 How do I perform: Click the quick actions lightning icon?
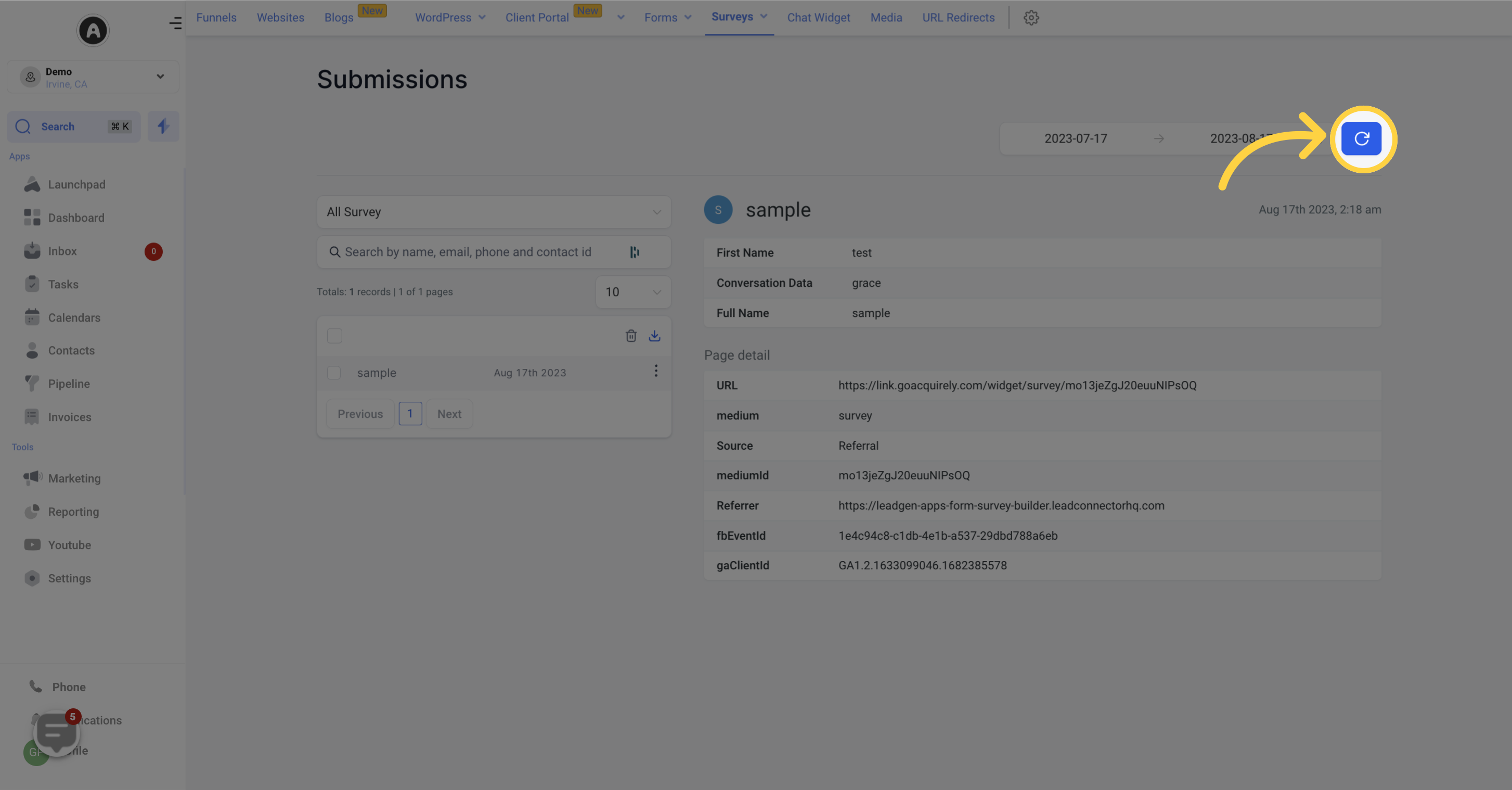(x=163, y=126)
